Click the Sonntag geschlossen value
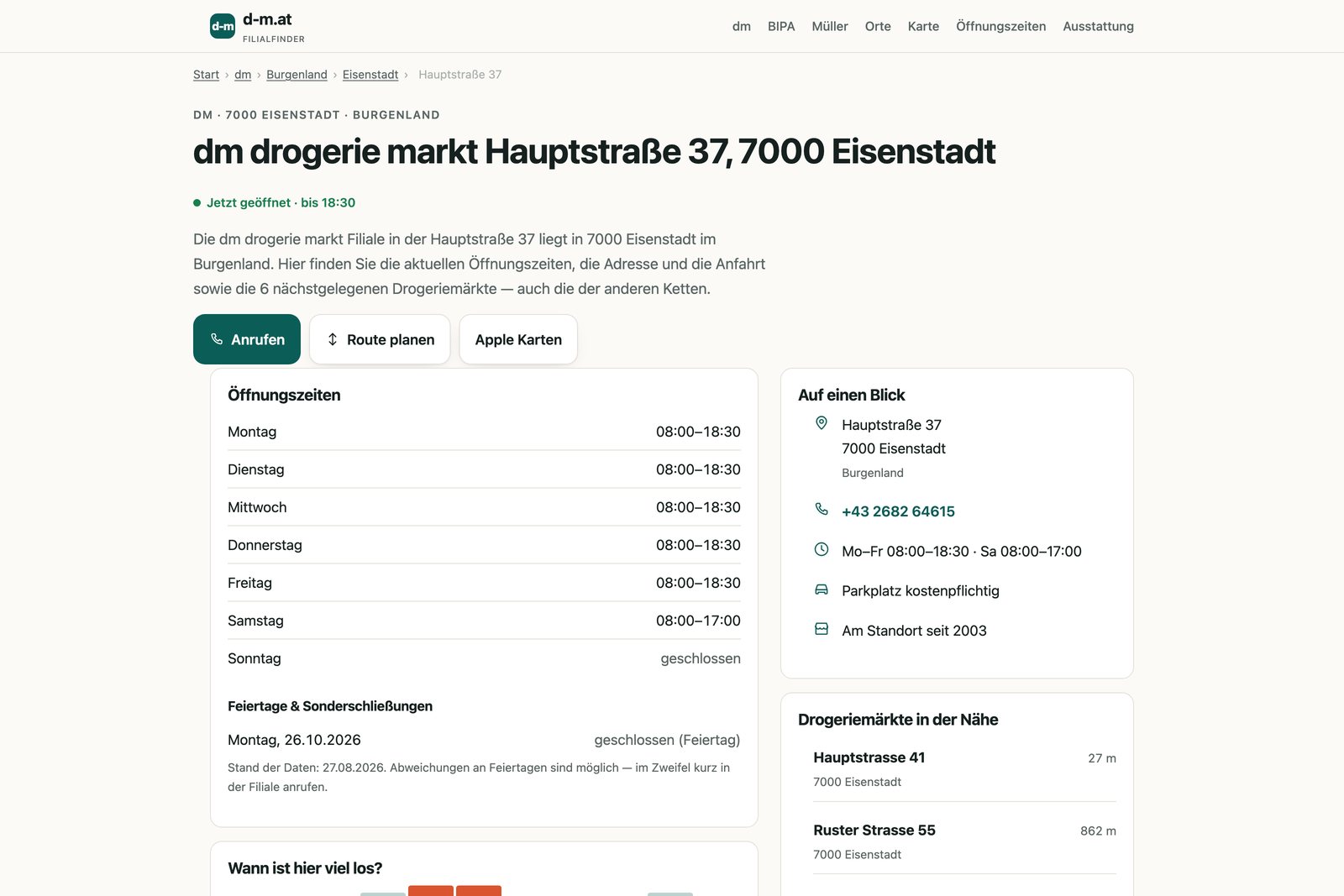This screenshot has height=896, width=1344. 701,658
